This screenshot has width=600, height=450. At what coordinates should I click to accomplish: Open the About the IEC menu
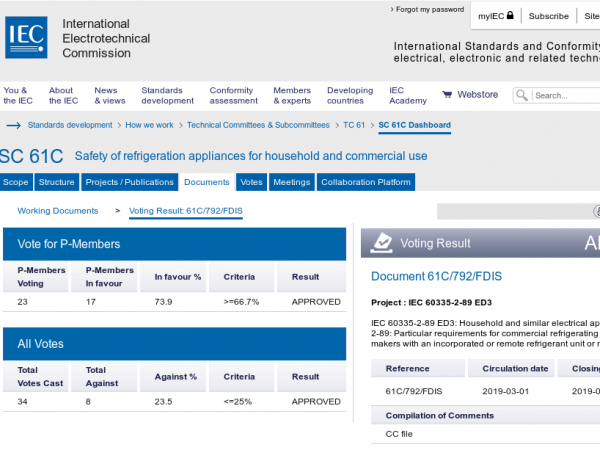pyautogui.click(x=63, y=95)
